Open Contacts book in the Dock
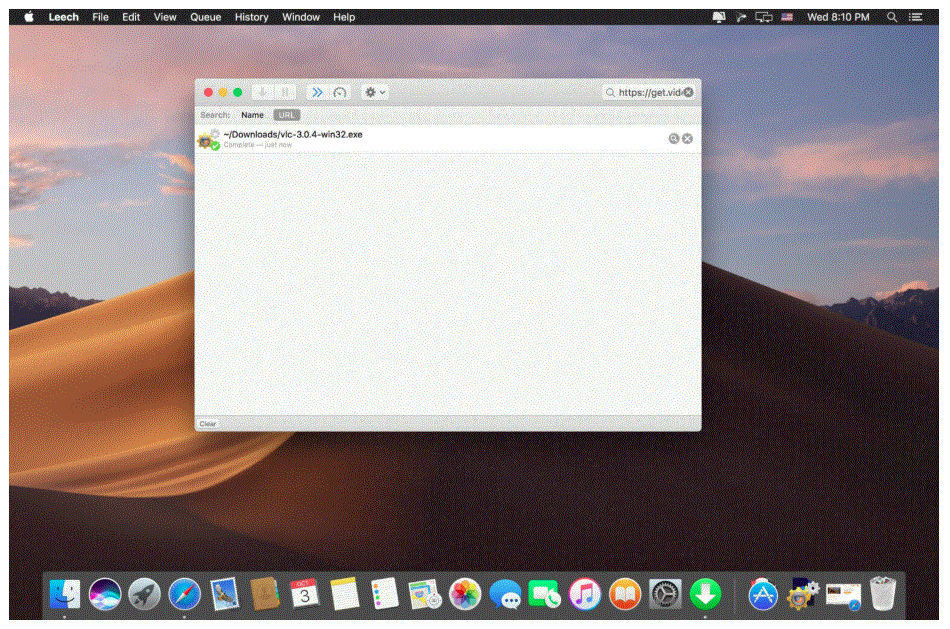 pyautogui.click(x=265, y=594)
